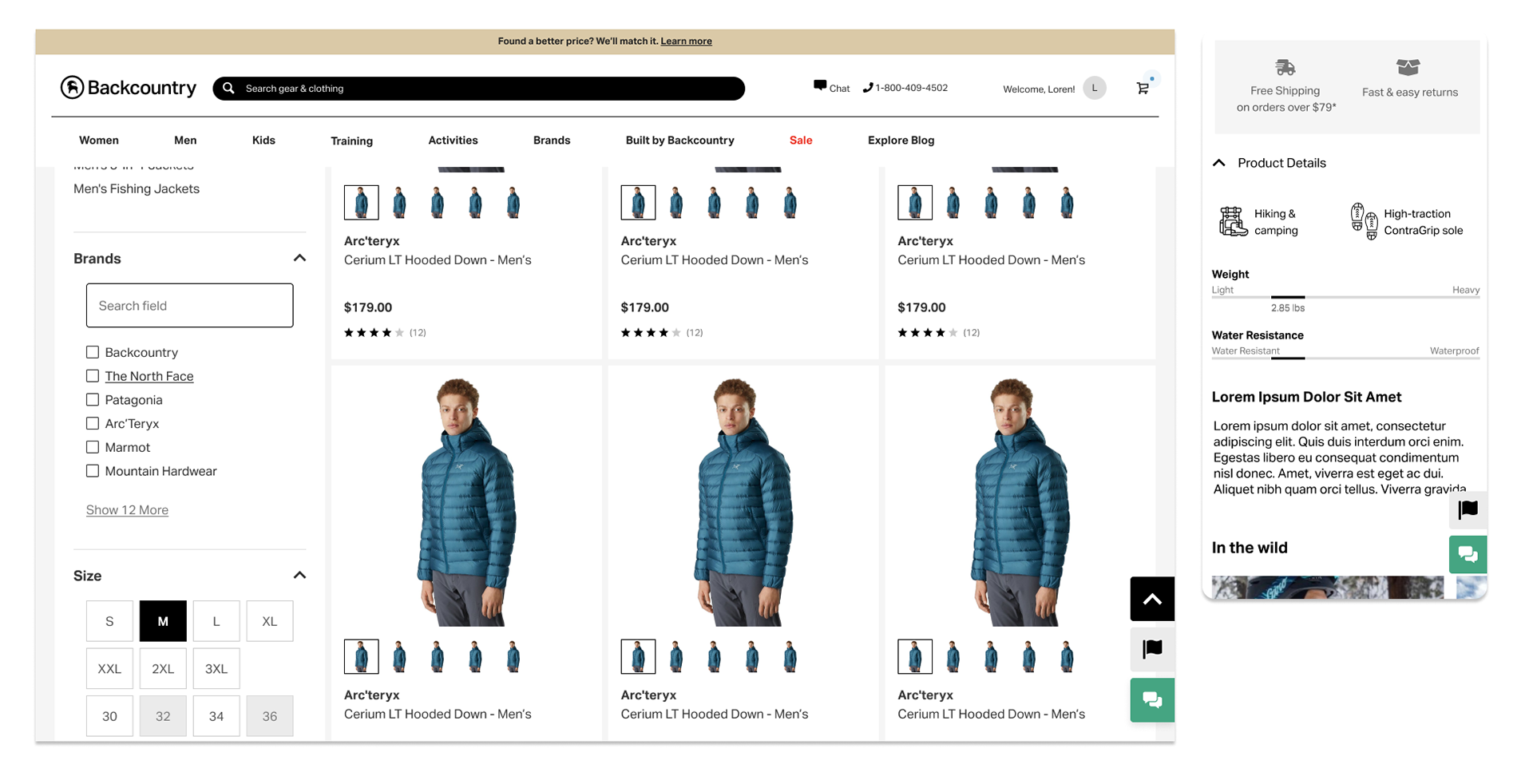Click the Free Shipping truck icon
Image resolution: width=1533 pixels, height=784 pixels.
point(1285,67)
